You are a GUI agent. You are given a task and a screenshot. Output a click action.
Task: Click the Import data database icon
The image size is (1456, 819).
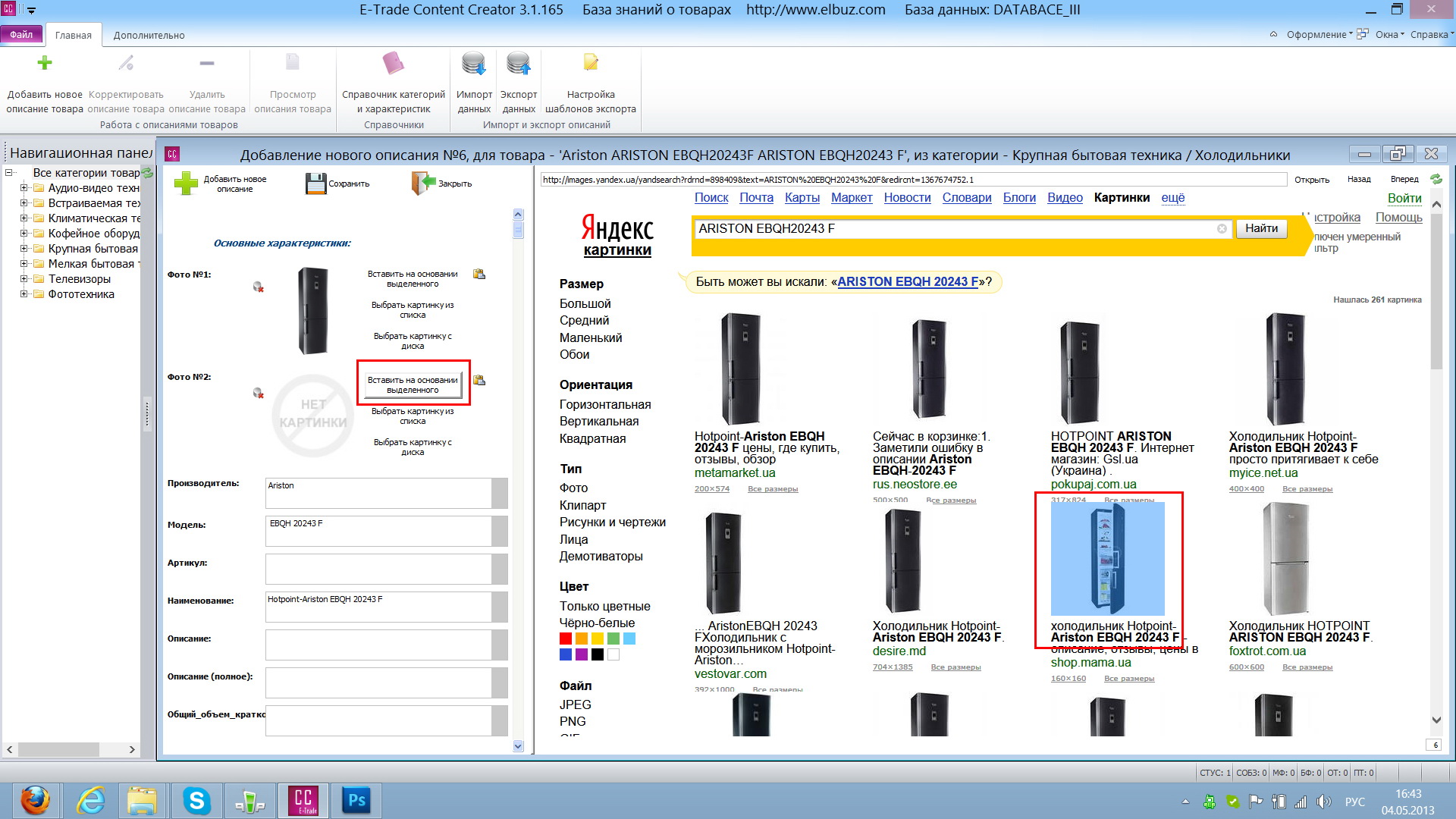coord(474,63)
